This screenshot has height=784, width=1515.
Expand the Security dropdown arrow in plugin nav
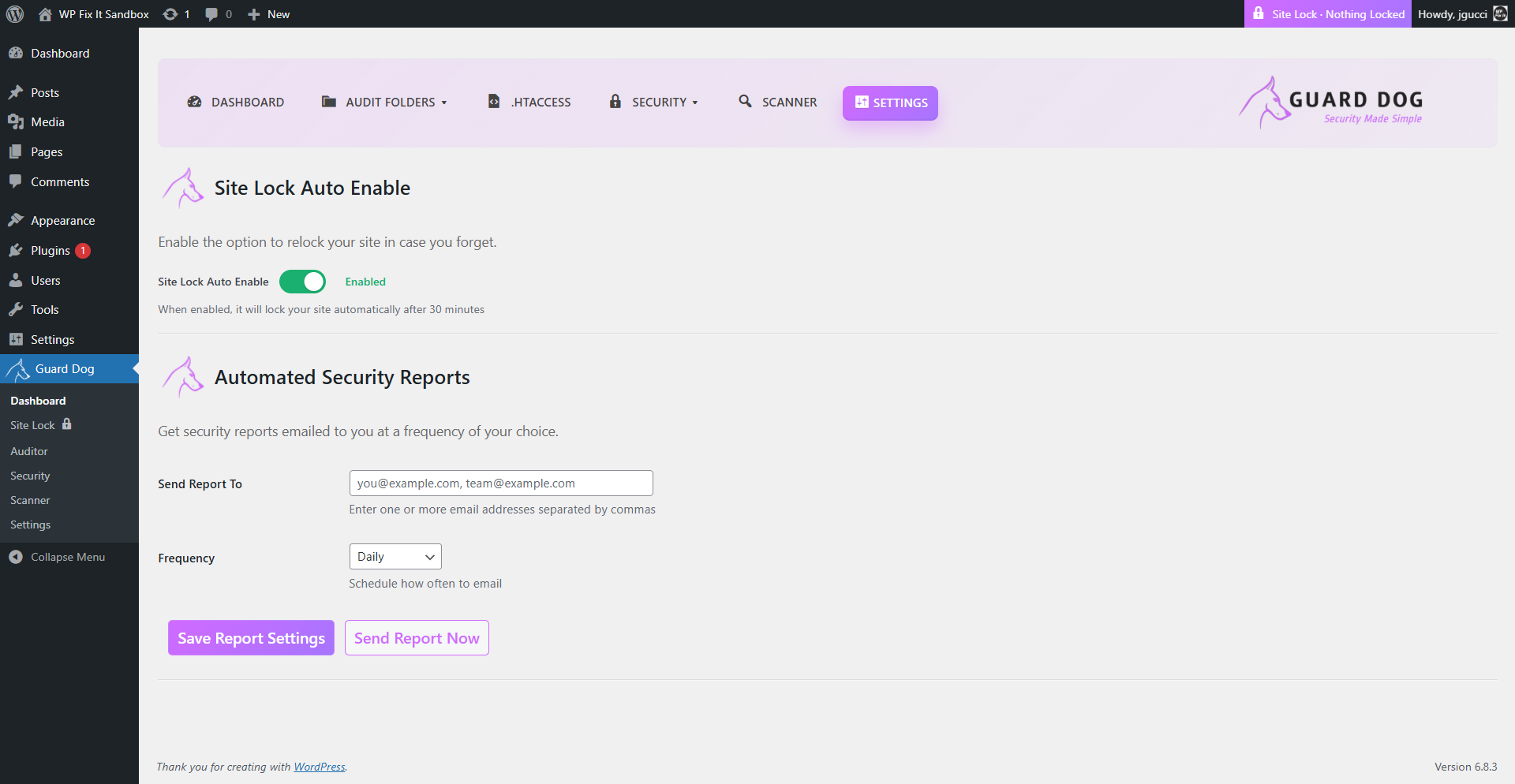click(695, 103)
